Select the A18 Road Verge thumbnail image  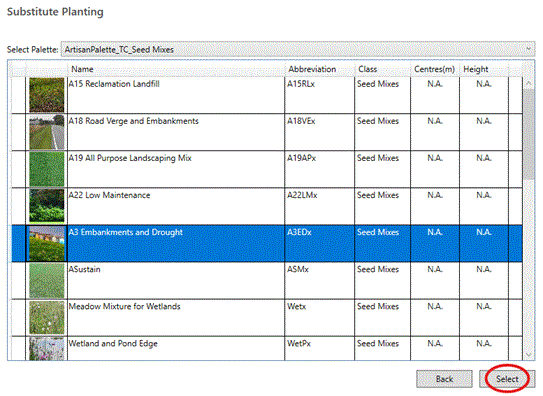tap(47, 132)
